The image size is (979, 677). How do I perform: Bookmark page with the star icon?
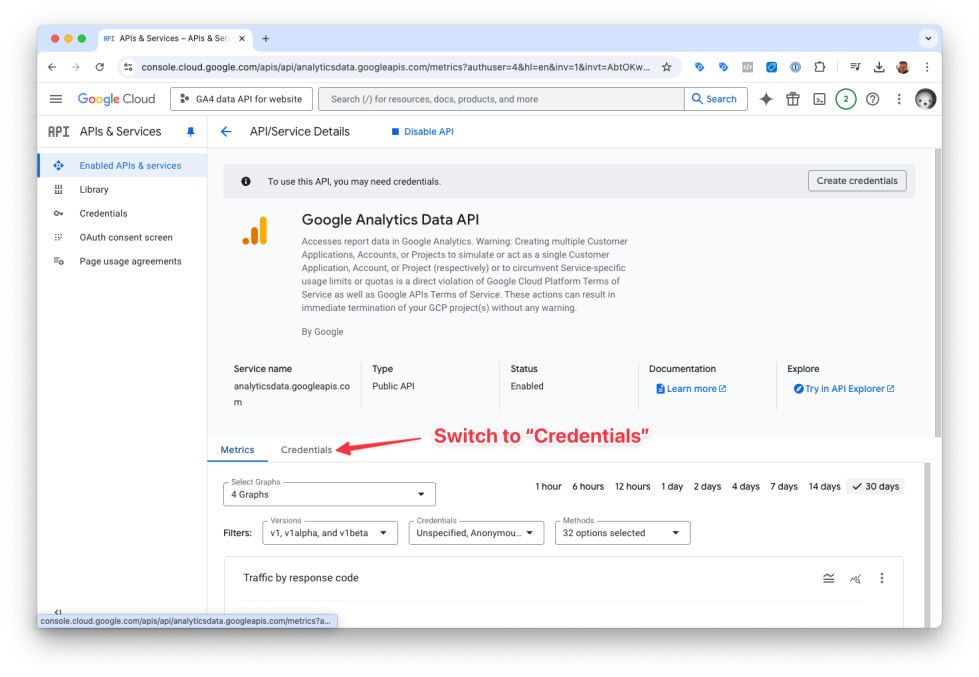[667, 67]
